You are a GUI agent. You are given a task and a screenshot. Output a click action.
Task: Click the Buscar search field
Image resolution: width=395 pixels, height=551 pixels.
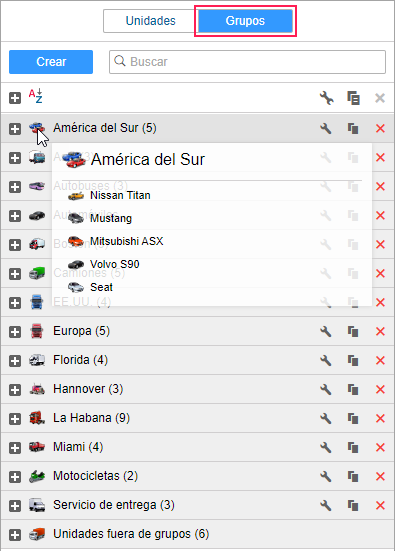(247, 62)
